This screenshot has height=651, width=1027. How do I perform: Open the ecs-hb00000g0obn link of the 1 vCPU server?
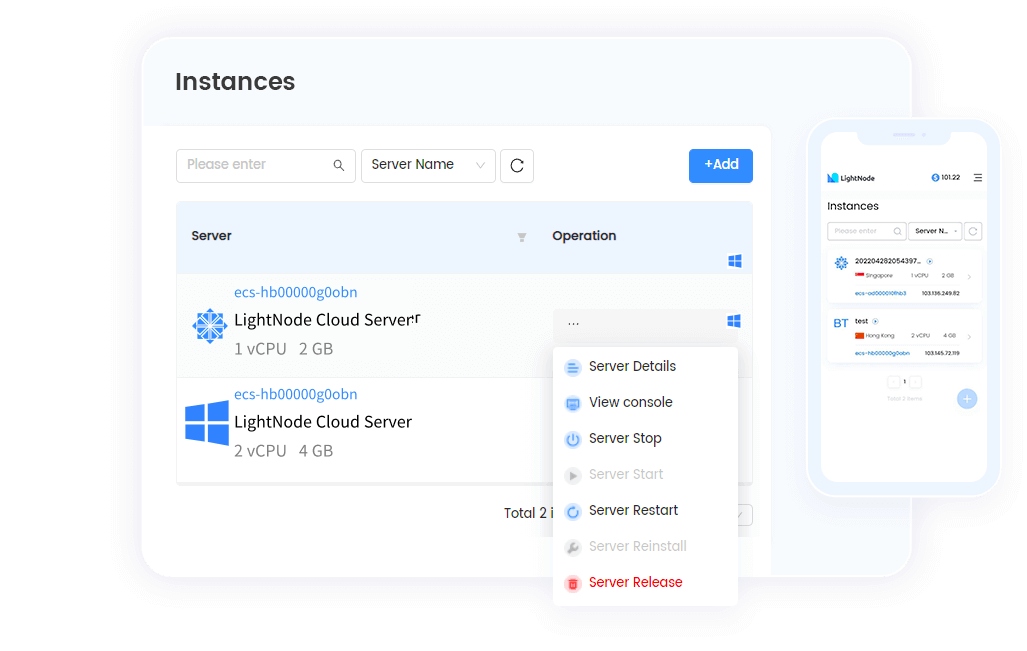(295, 292)
